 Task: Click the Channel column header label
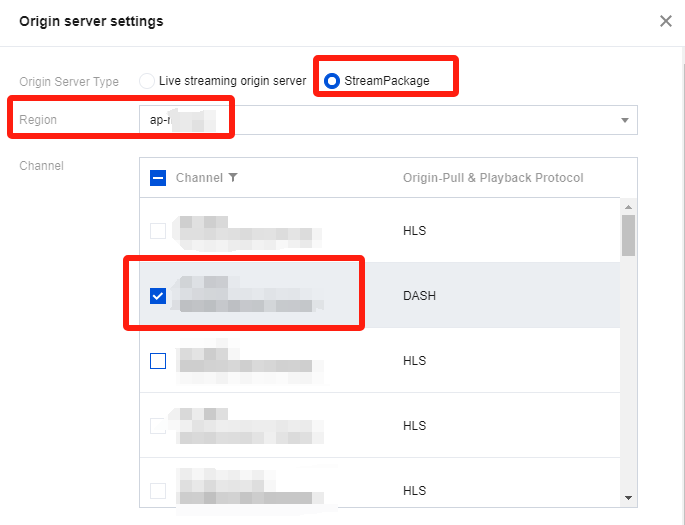coord(199,178)
